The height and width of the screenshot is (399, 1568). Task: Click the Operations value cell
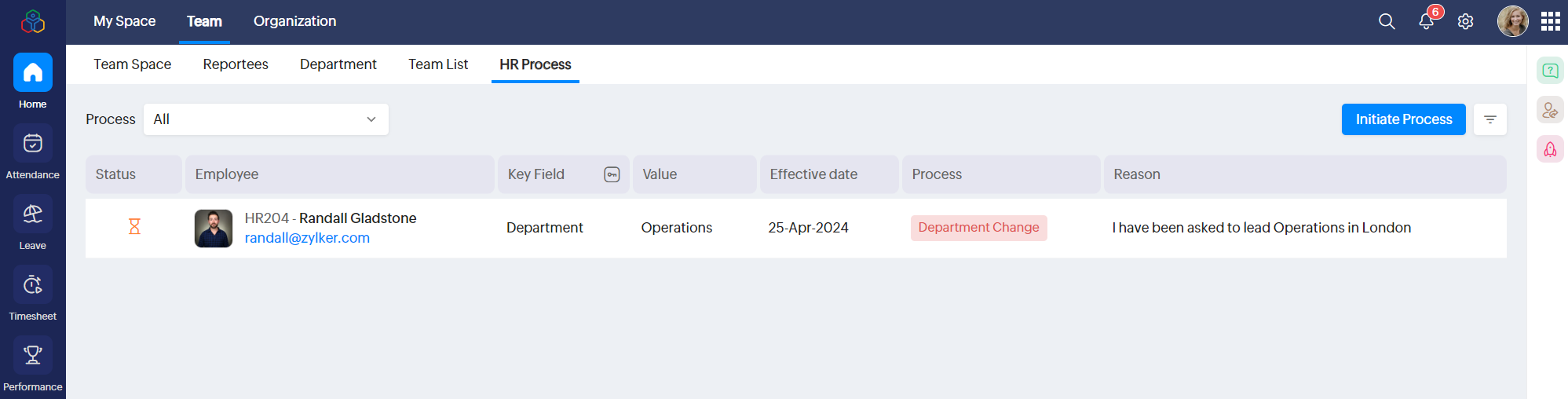click(x=677, y=228)
